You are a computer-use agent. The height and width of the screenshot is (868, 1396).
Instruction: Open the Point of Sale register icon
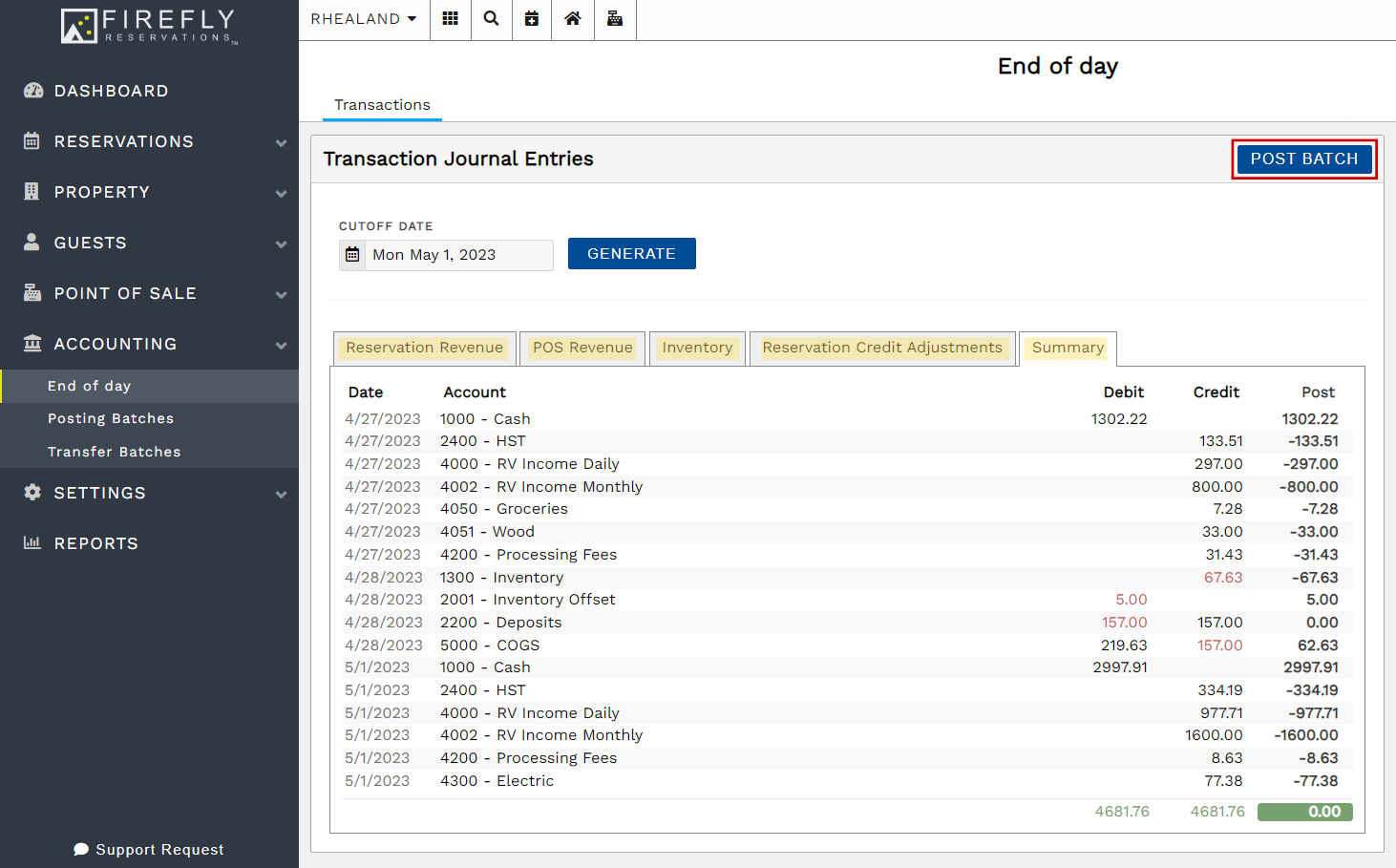(614, 19)
